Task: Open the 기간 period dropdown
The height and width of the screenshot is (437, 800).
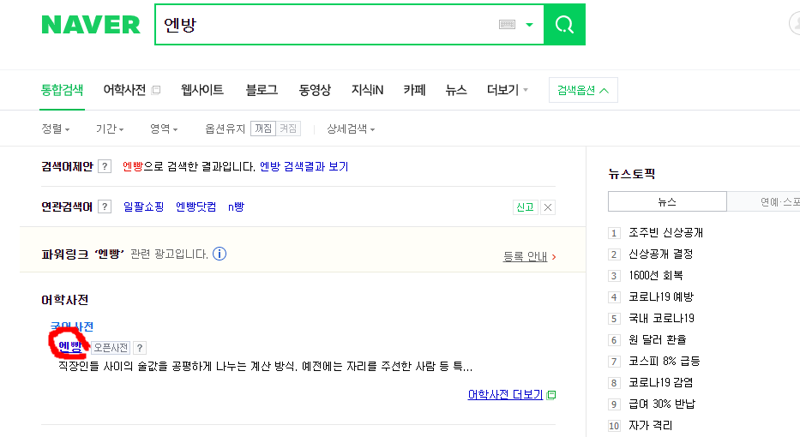Action: pos(110,128)
